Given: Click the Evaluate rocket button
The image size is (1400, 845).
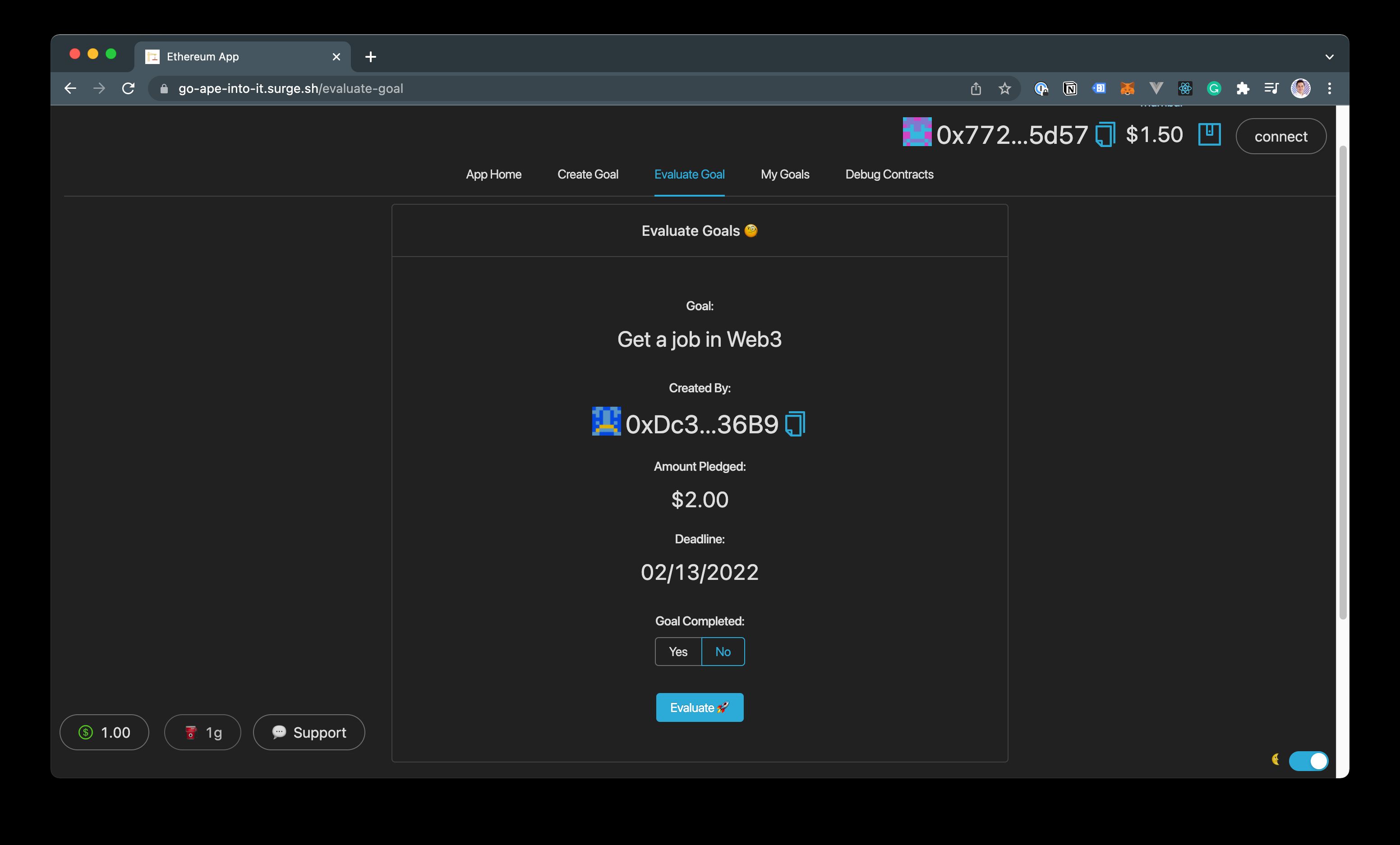Looking at the screenshot, I should [700, 707].
